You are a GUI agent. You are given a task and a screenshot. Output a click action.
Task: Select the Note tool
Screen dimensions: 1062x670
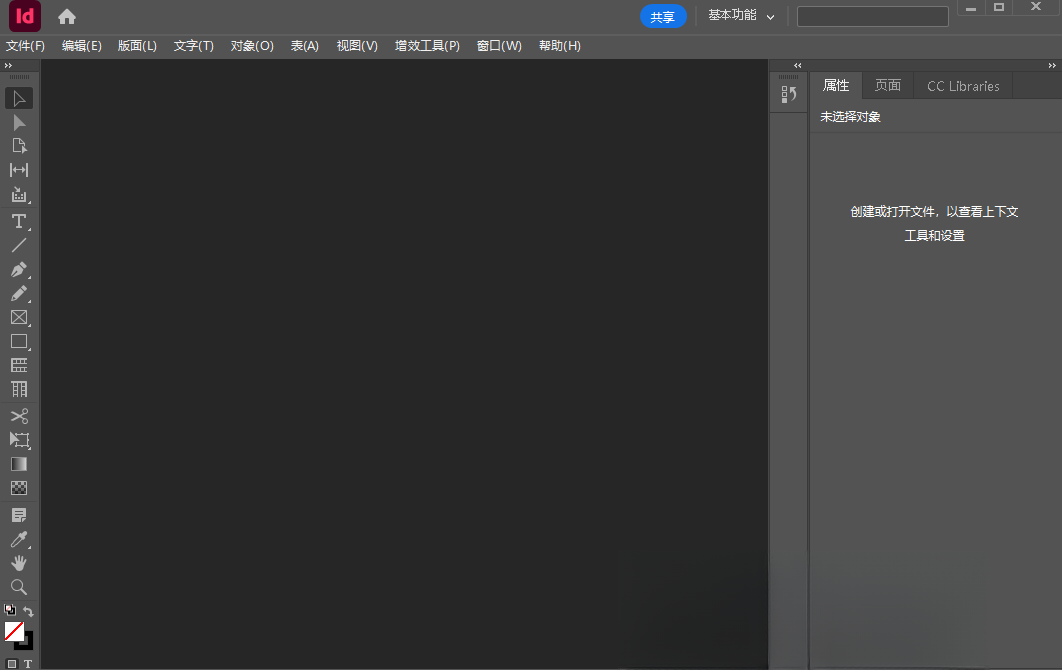pyautogui.click(x=19, y=516)
